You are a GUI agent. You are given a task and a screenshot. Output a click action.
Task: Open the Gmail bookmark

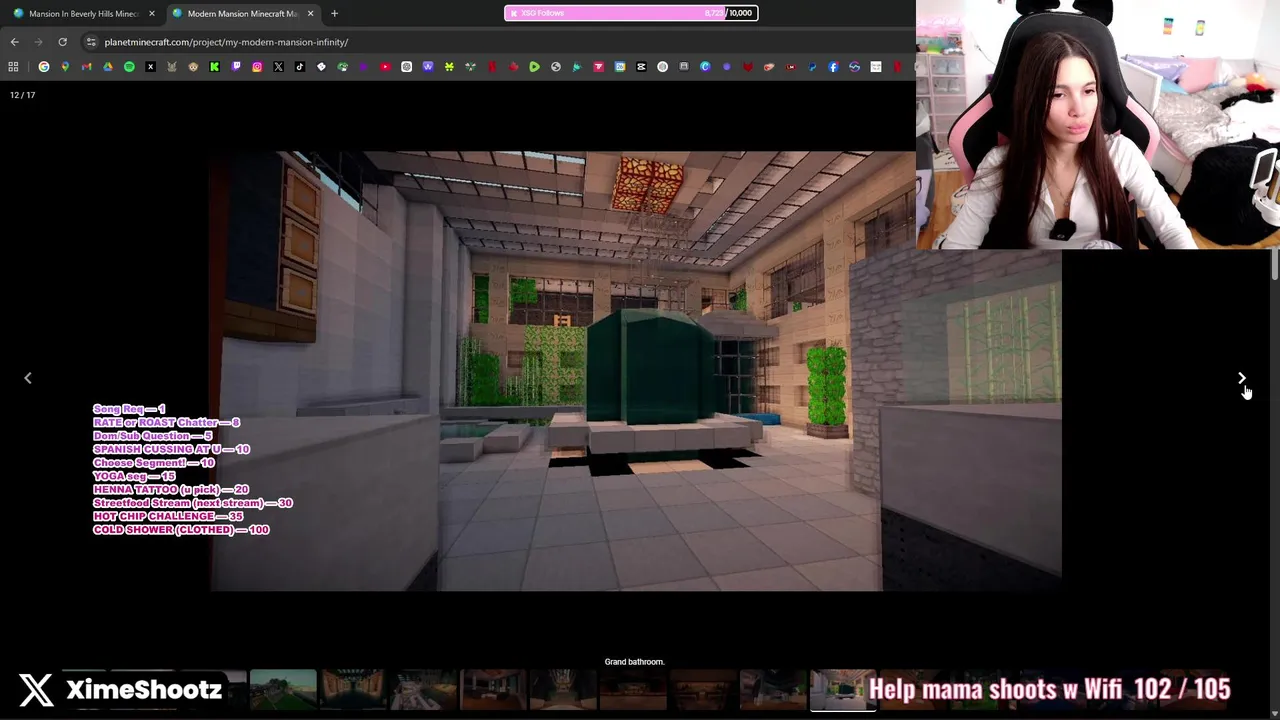pos(86,67)
